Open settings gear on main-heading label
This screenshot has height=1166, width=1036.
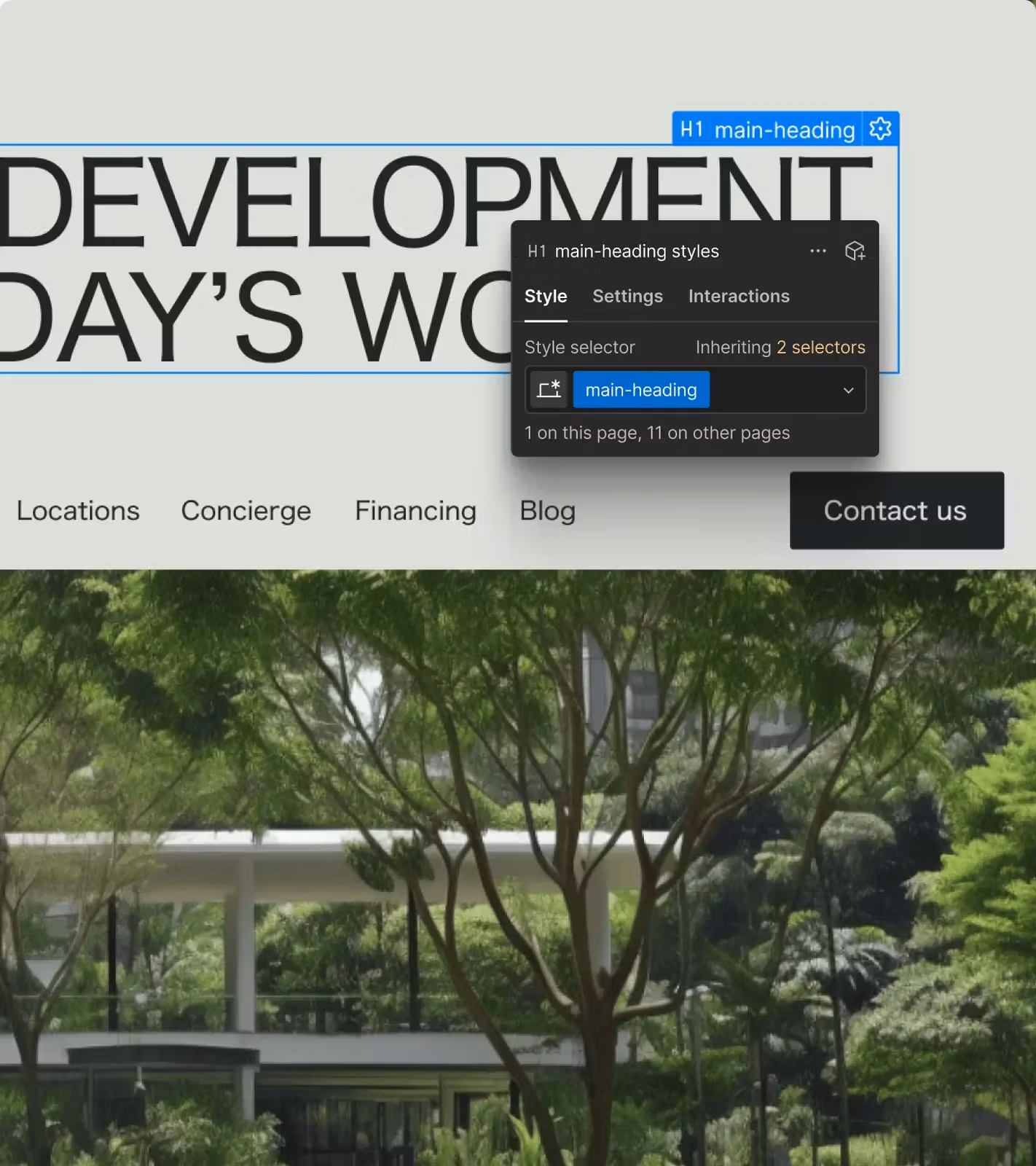tap(880, 129)
